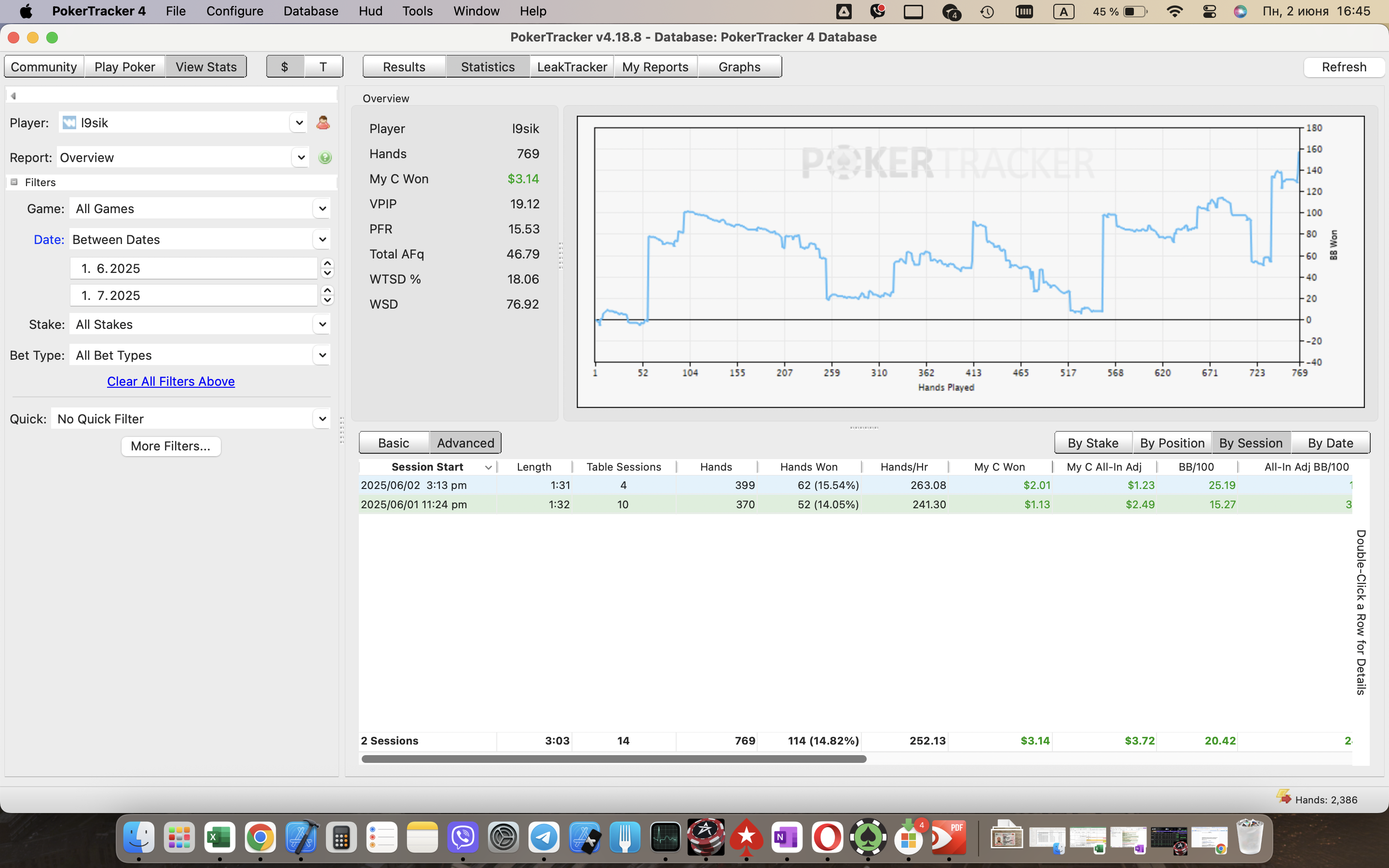This screenshot has width=1389, height=868.
Task: Open Xcode from the dock
Action: click(x=301, y=838)
